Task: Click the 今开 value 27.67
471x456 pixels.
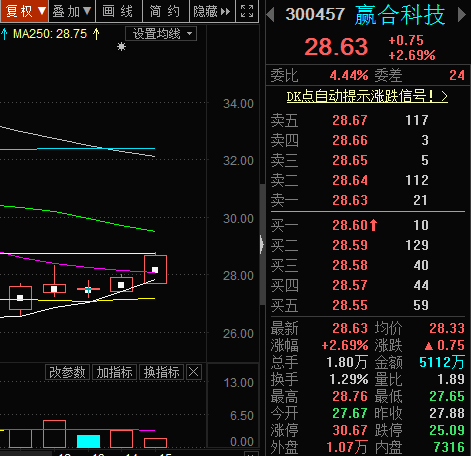Action: 350,413
